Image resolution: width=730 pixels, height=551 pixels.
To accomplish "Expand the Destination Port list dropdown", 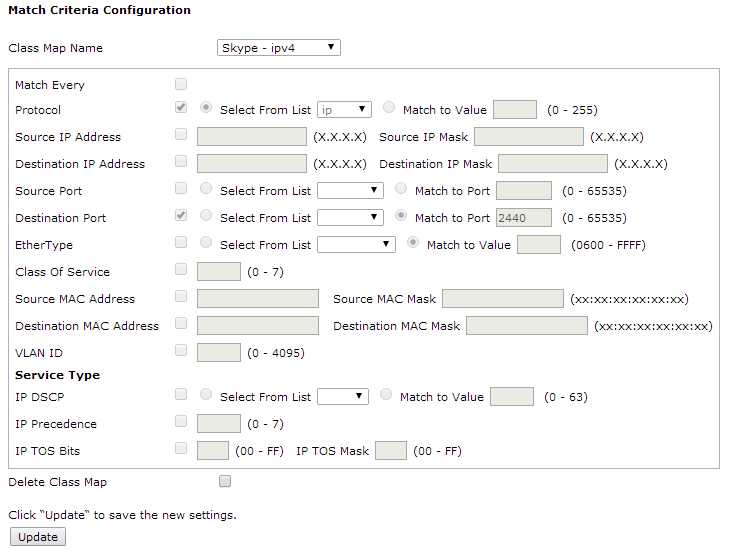I will (350, 217).
